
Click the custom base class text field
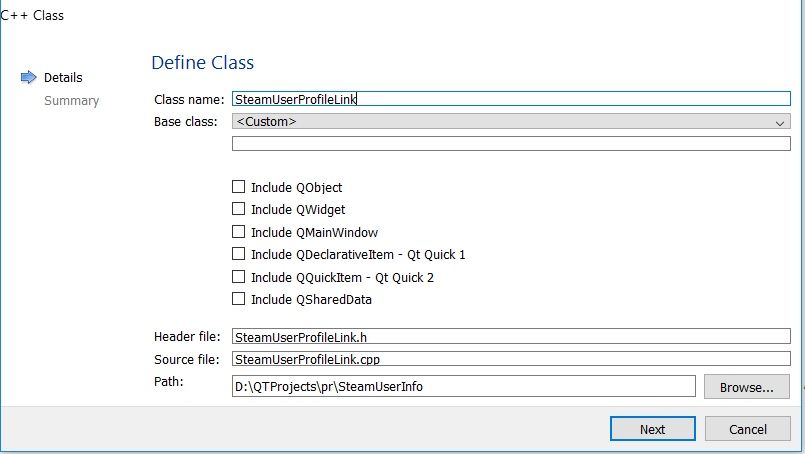510,143
